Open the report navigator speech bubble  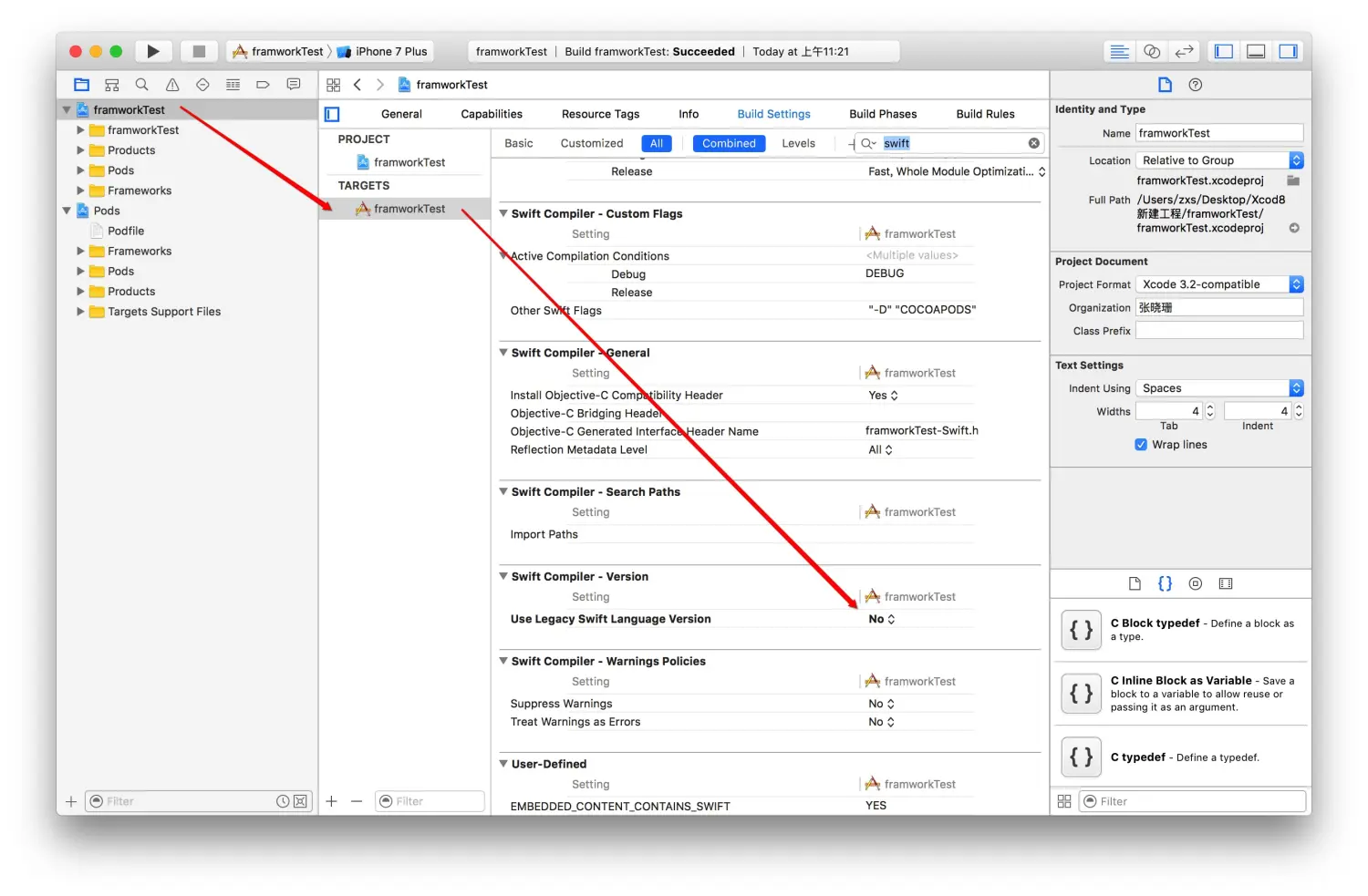(x=294, y=85)
